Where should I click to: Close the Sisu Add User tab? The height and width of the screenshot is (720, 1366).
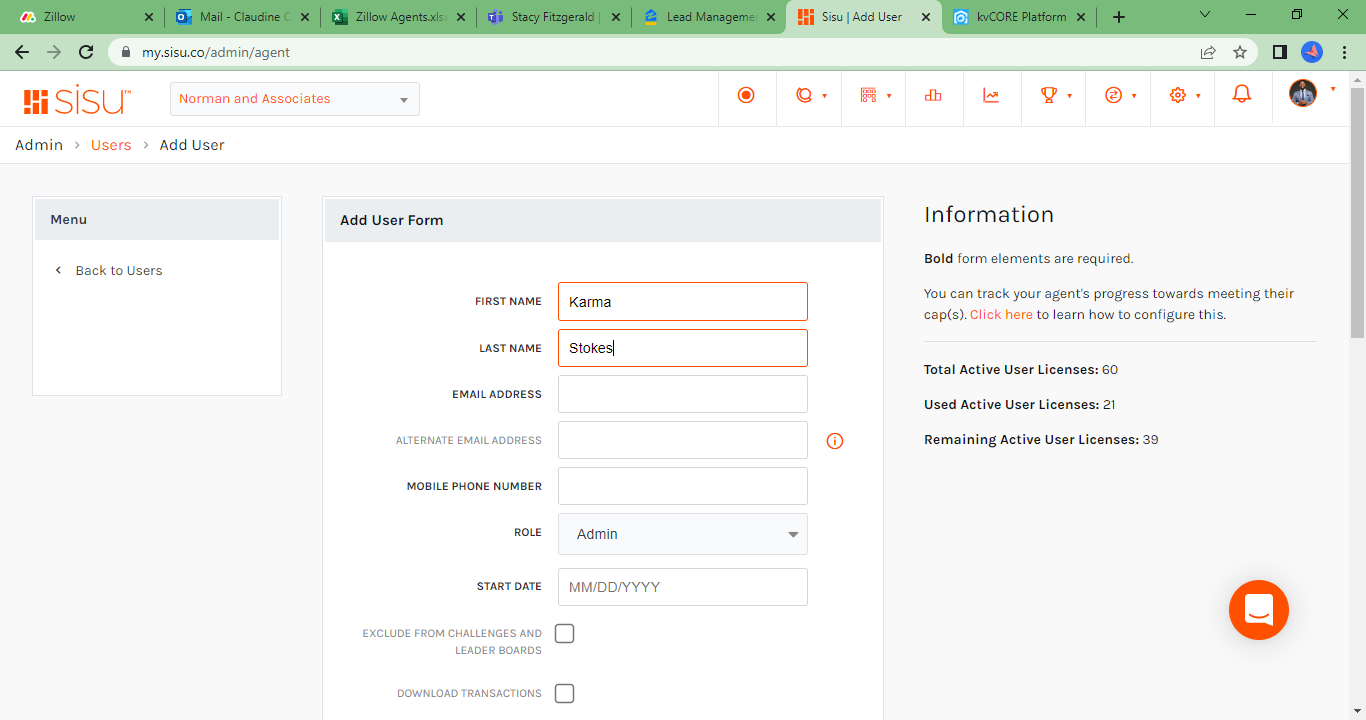tap(925, 17)
